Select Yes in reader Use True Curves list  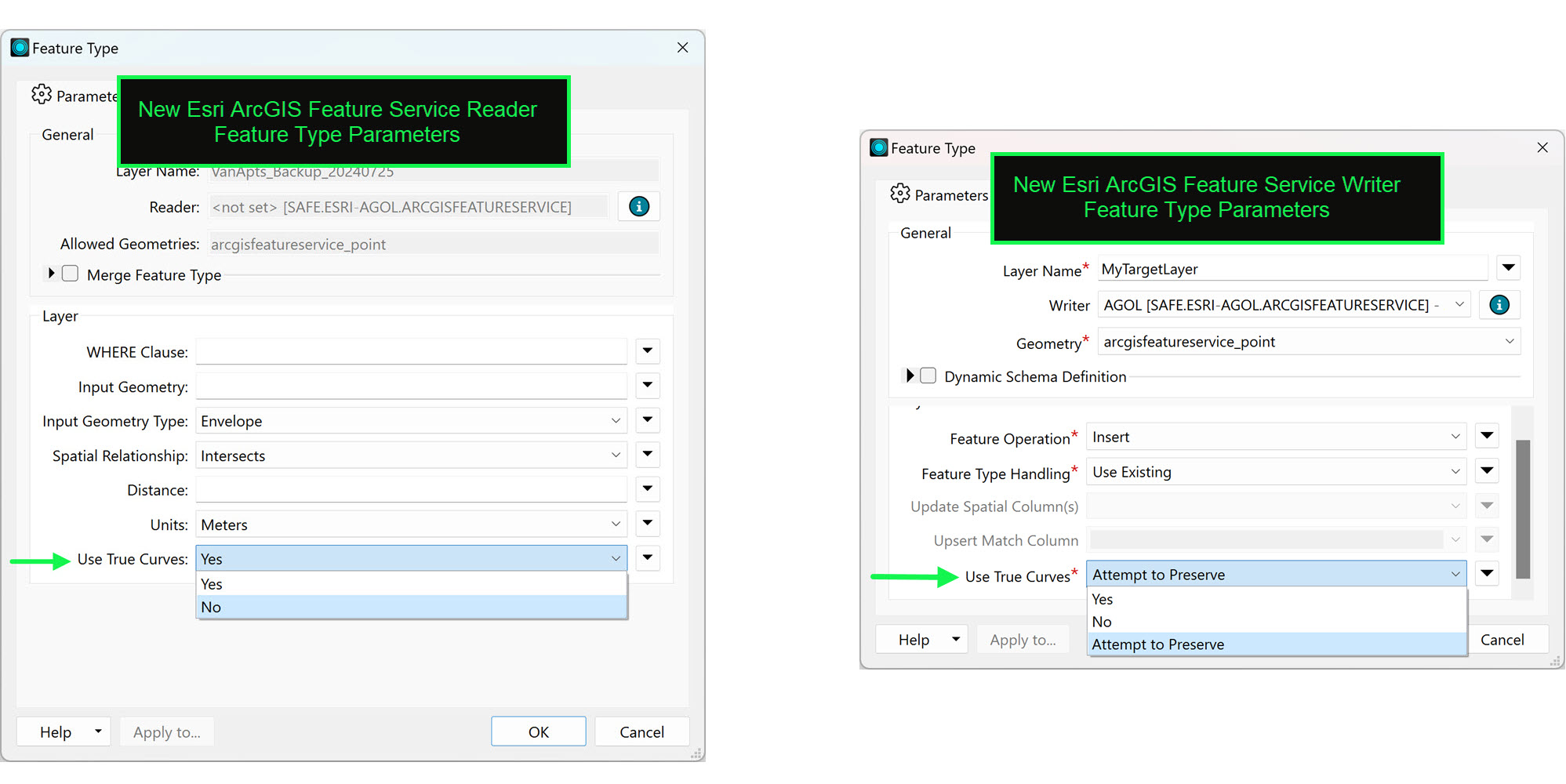tap(412, 584)
